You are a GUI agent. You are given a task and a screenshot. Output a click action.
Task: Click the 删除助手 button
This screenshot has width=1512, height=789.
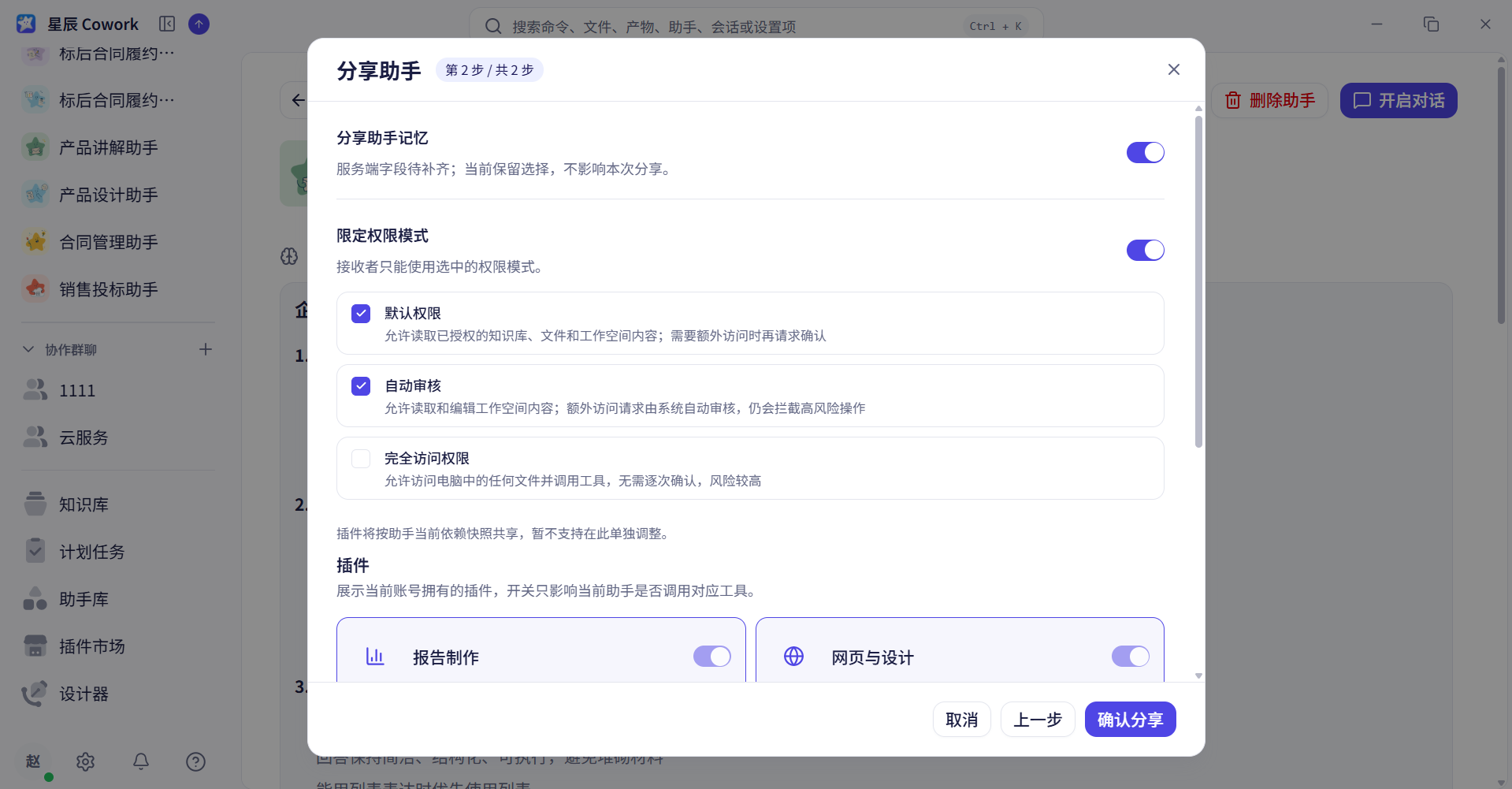coord(1269,101)
